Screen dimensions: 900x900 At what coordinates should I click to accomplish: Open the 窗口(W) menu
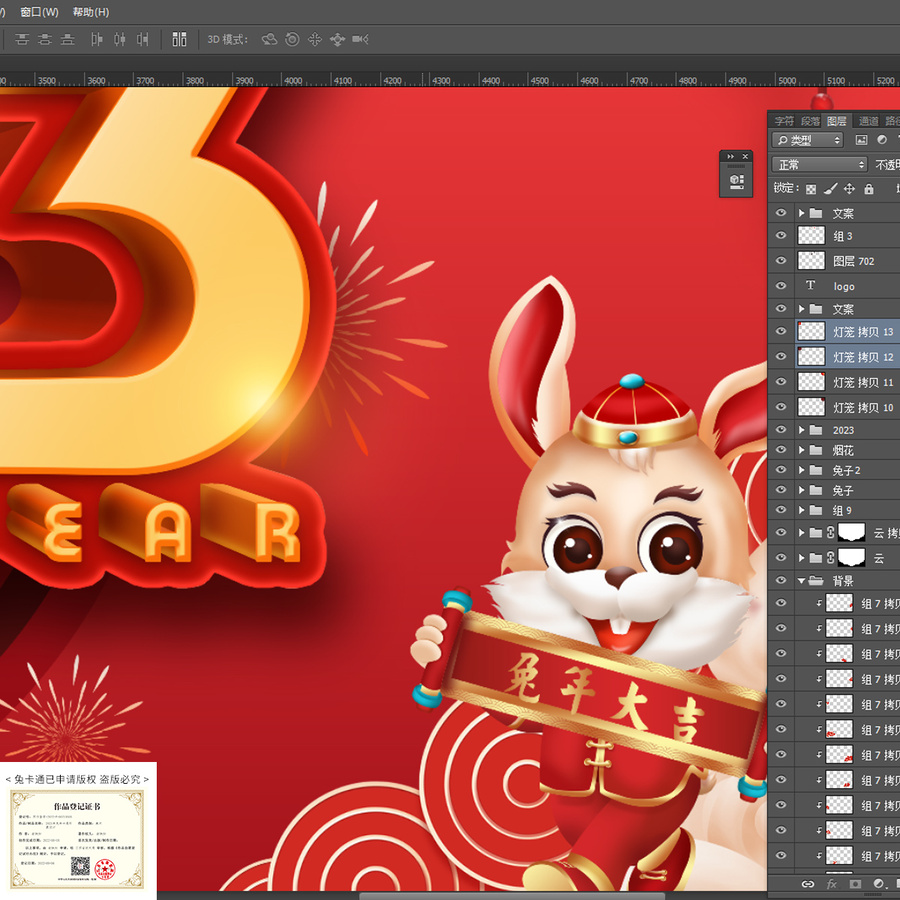[39, 12]
